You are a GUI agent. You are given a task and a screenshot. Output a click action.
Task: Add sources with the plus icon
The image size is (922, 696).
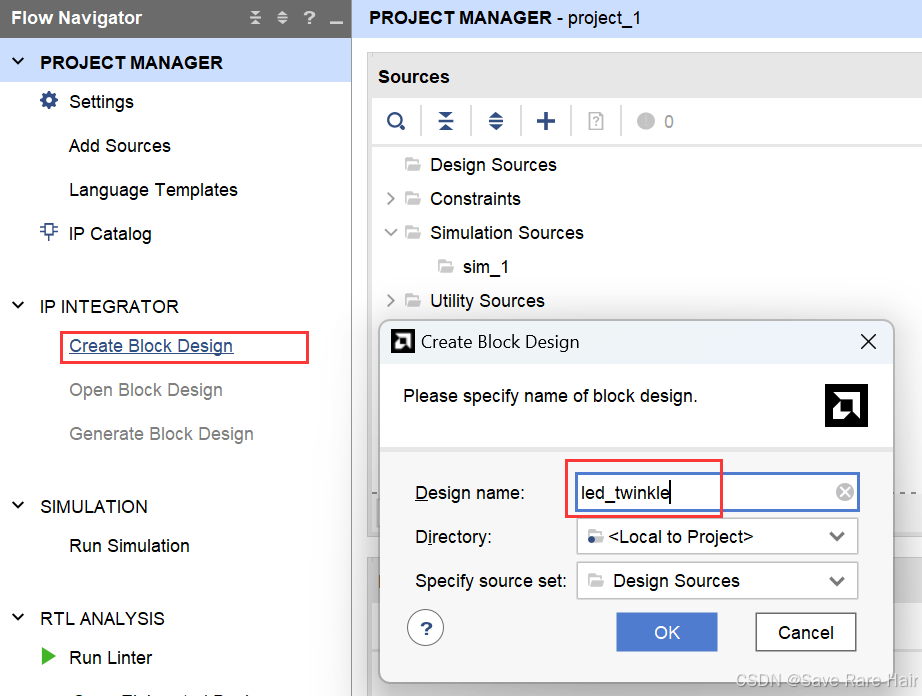point(546,121)
